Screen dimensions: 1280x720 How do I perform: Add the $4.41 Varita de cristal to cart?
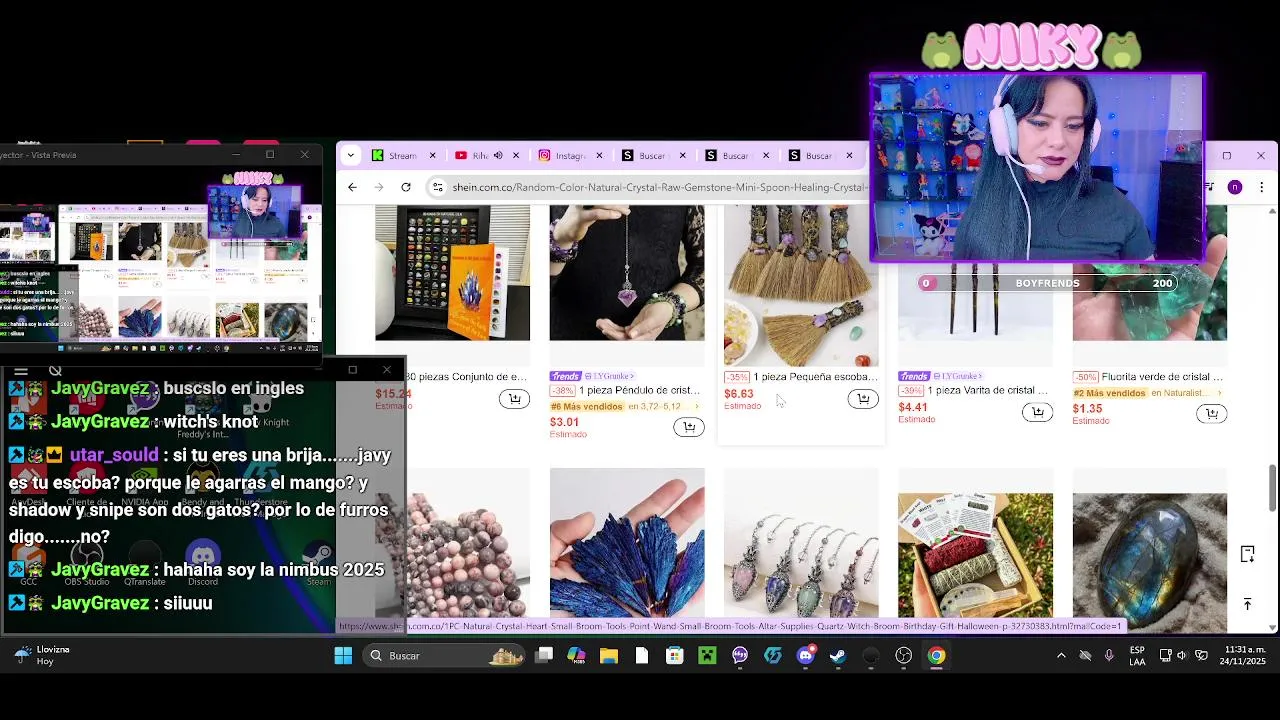pyautogui.click(x=1037, y=412)
